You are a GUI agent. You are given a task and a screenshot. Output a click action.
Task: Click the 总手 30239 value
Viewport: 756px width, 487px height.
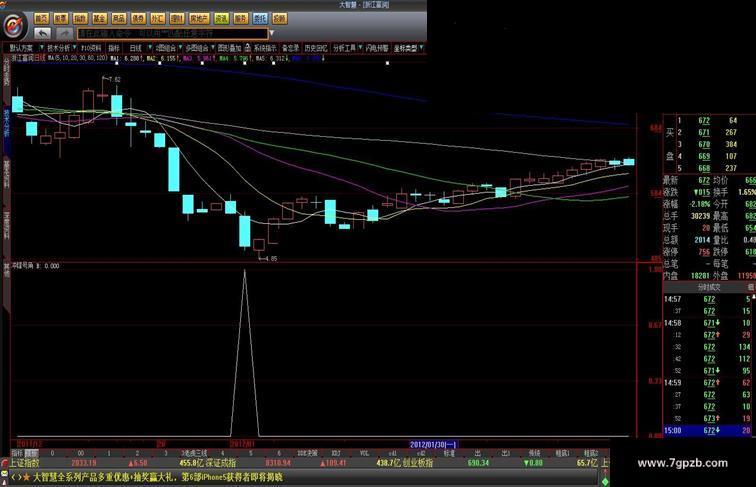coord(701,216)
